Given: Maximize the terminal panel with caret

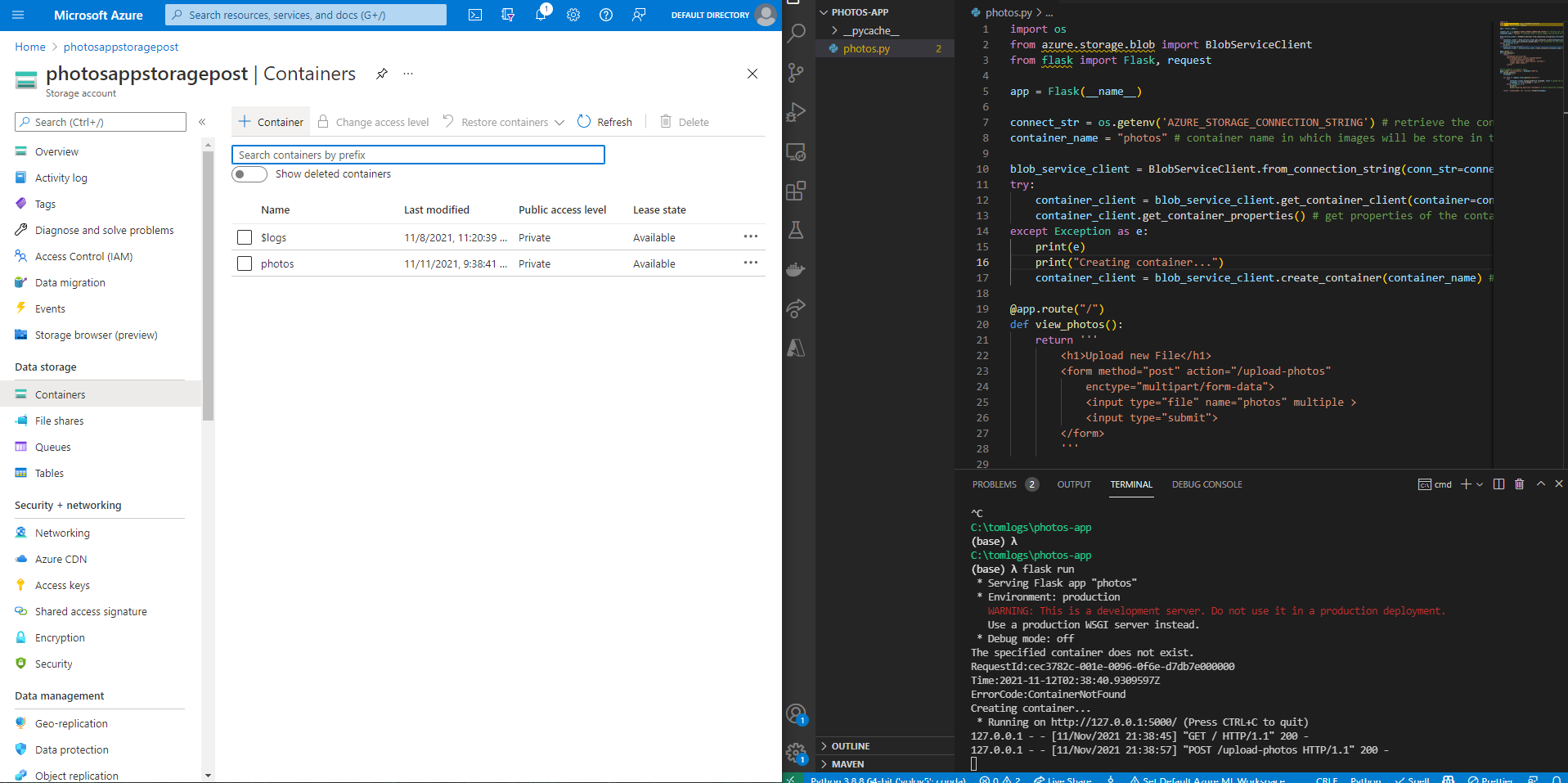Looking at the screenshot, I should 1541,484.
